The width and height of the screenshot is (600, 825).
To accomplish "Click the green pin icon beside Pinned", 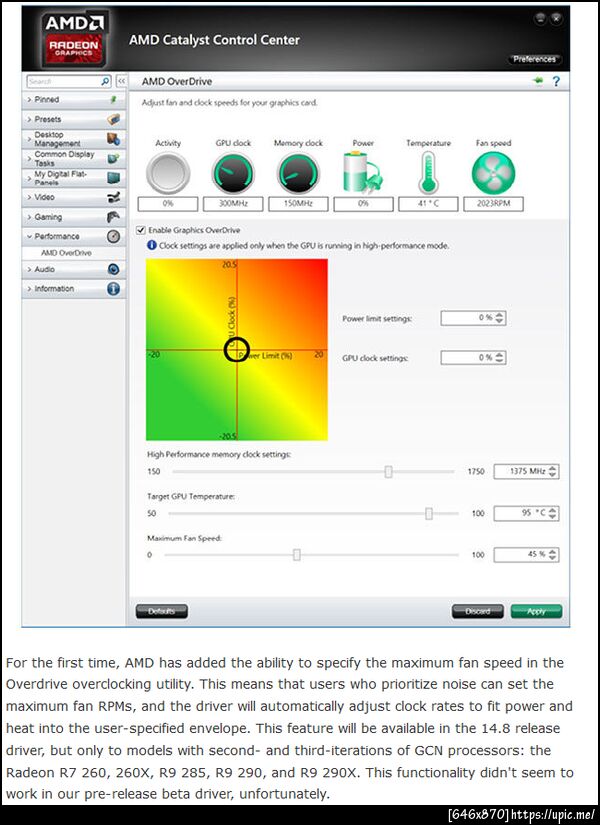I will coord(113,99).
